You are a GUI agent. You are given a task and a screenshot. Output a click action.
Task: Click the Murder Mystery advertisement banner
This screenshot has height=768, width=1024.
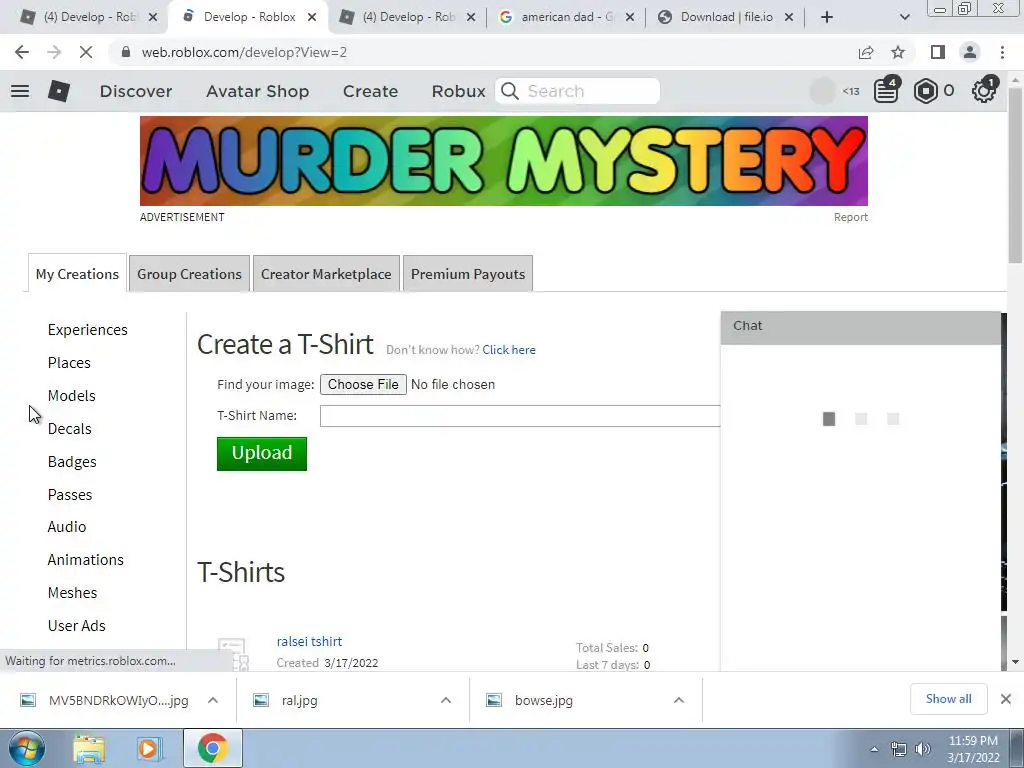[x=504, y=161]
